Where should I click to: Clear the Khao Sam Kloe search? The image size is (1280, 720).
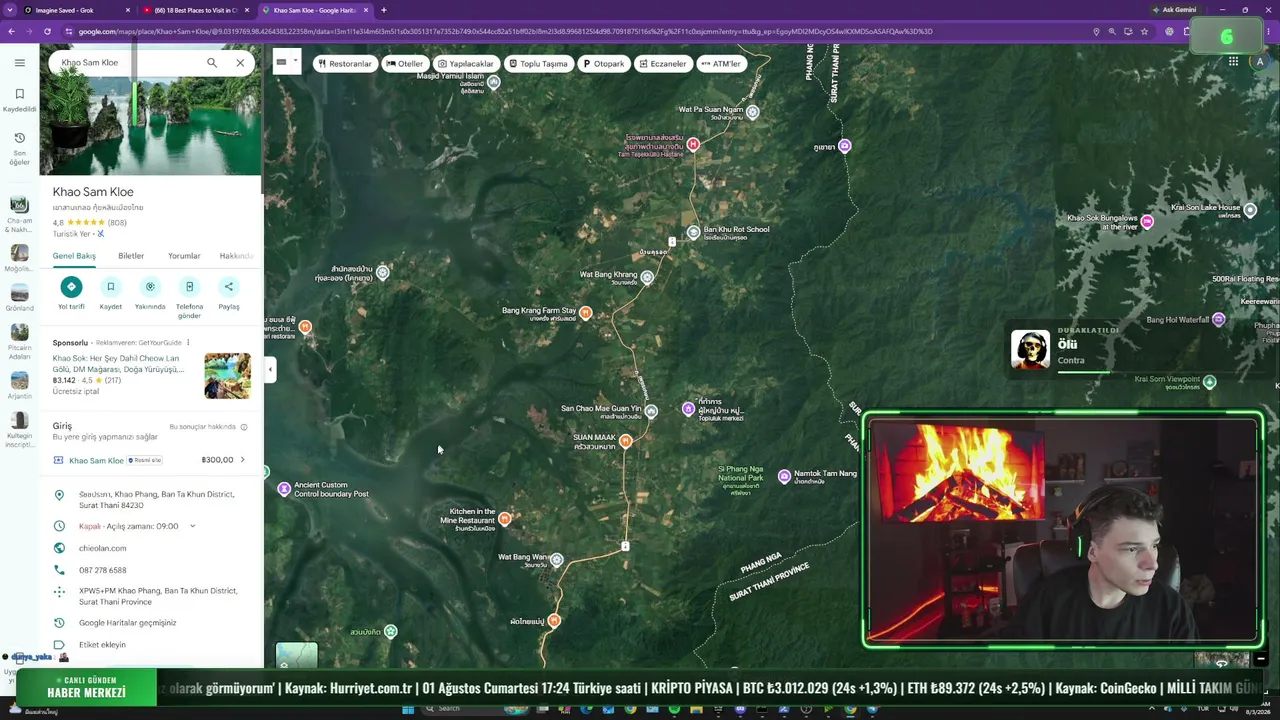click(240, 63)
